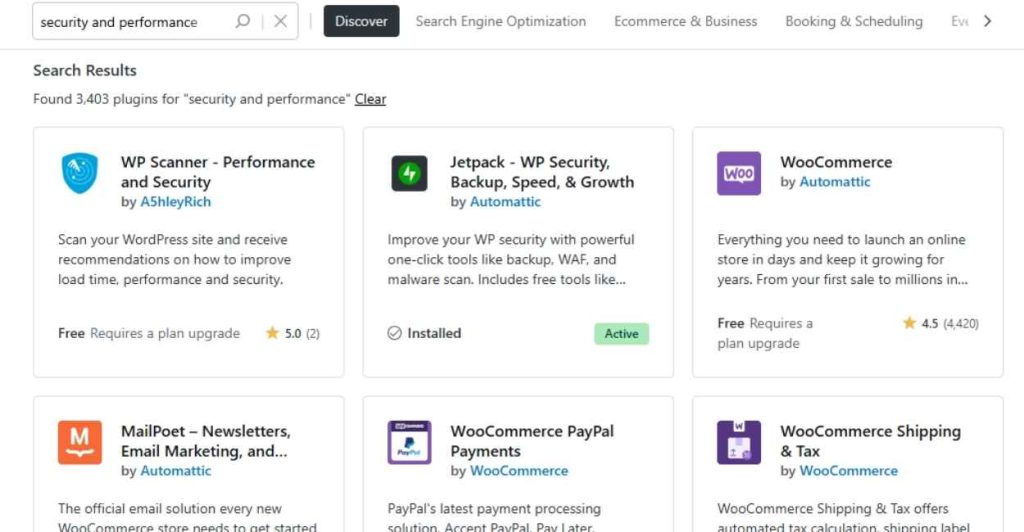Click the WP Scanner star rating icon
Viewport: 1024px width, 532px height.
tap(272, 333)
